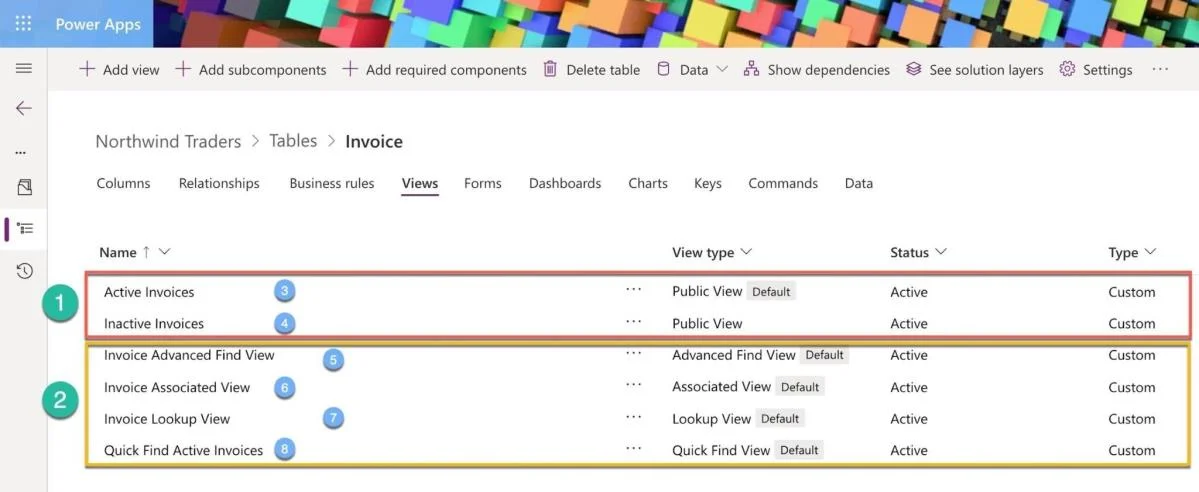
Task: Go back using the left arrow icon
Action: 24,108
